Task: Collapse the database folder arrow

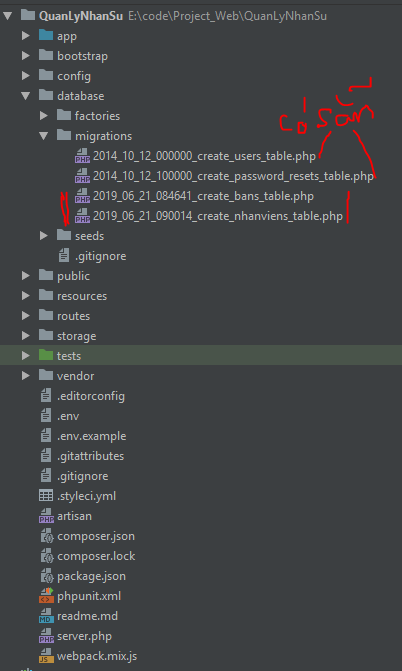Action: pos(26,96)
